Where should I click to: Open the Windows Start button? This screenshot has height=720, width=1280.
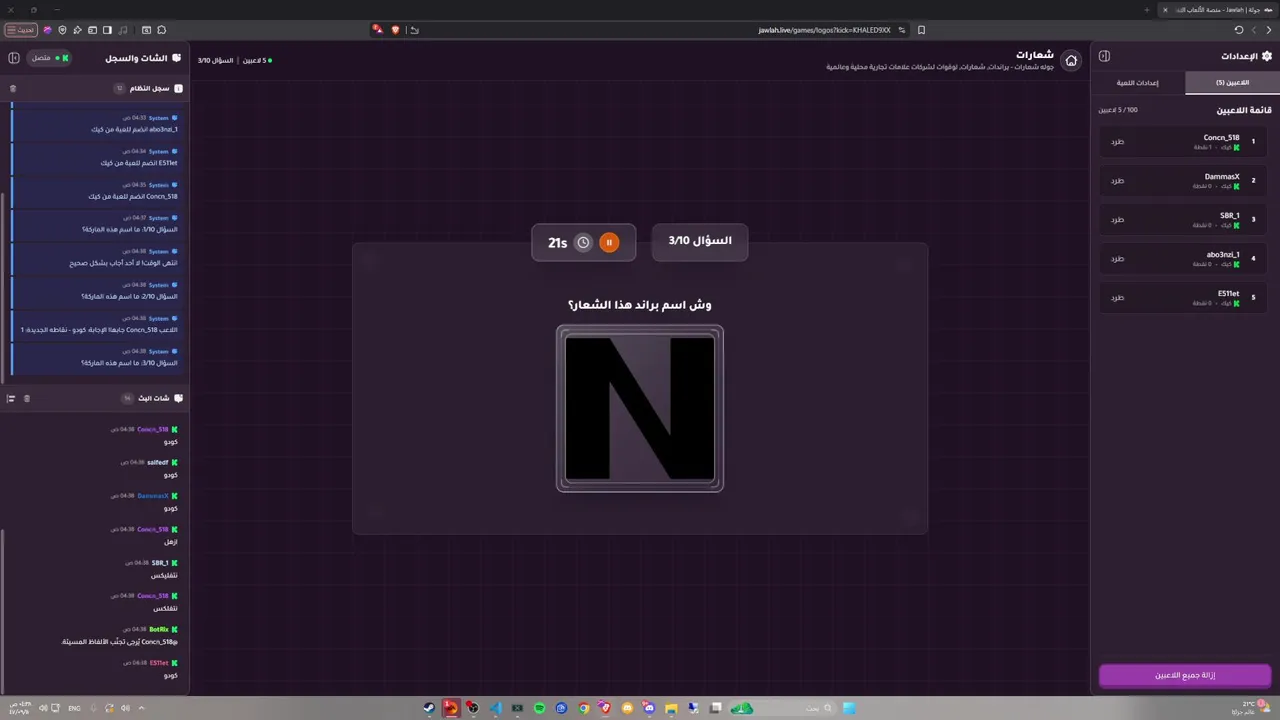point(849,708)
